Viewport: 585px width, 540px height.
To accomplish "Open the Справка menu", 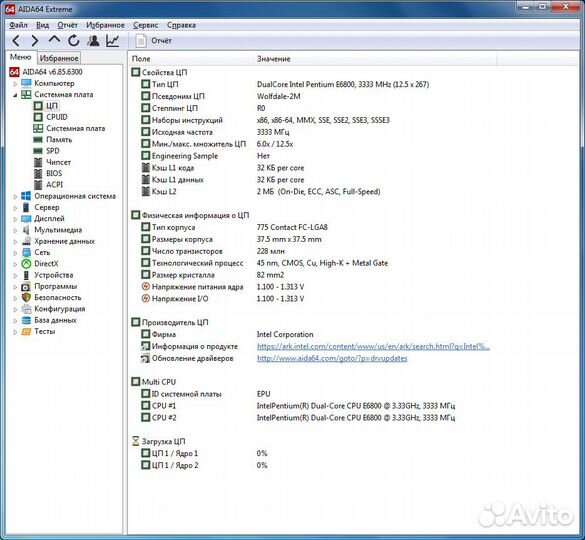I will pos(181,25).
